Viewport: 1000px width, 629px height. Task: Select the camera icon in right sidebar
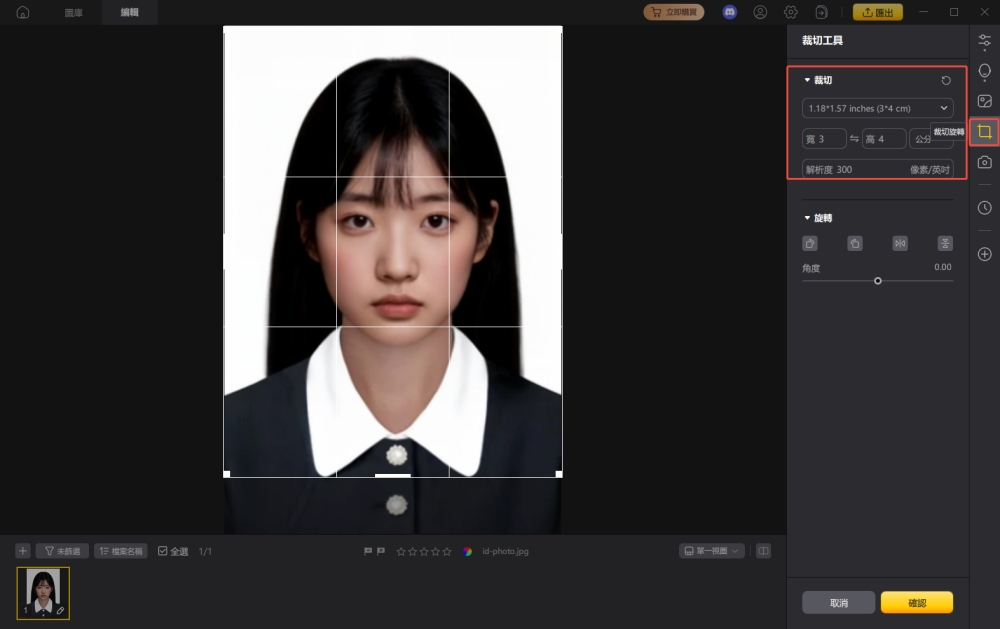(x=984, y=162)
